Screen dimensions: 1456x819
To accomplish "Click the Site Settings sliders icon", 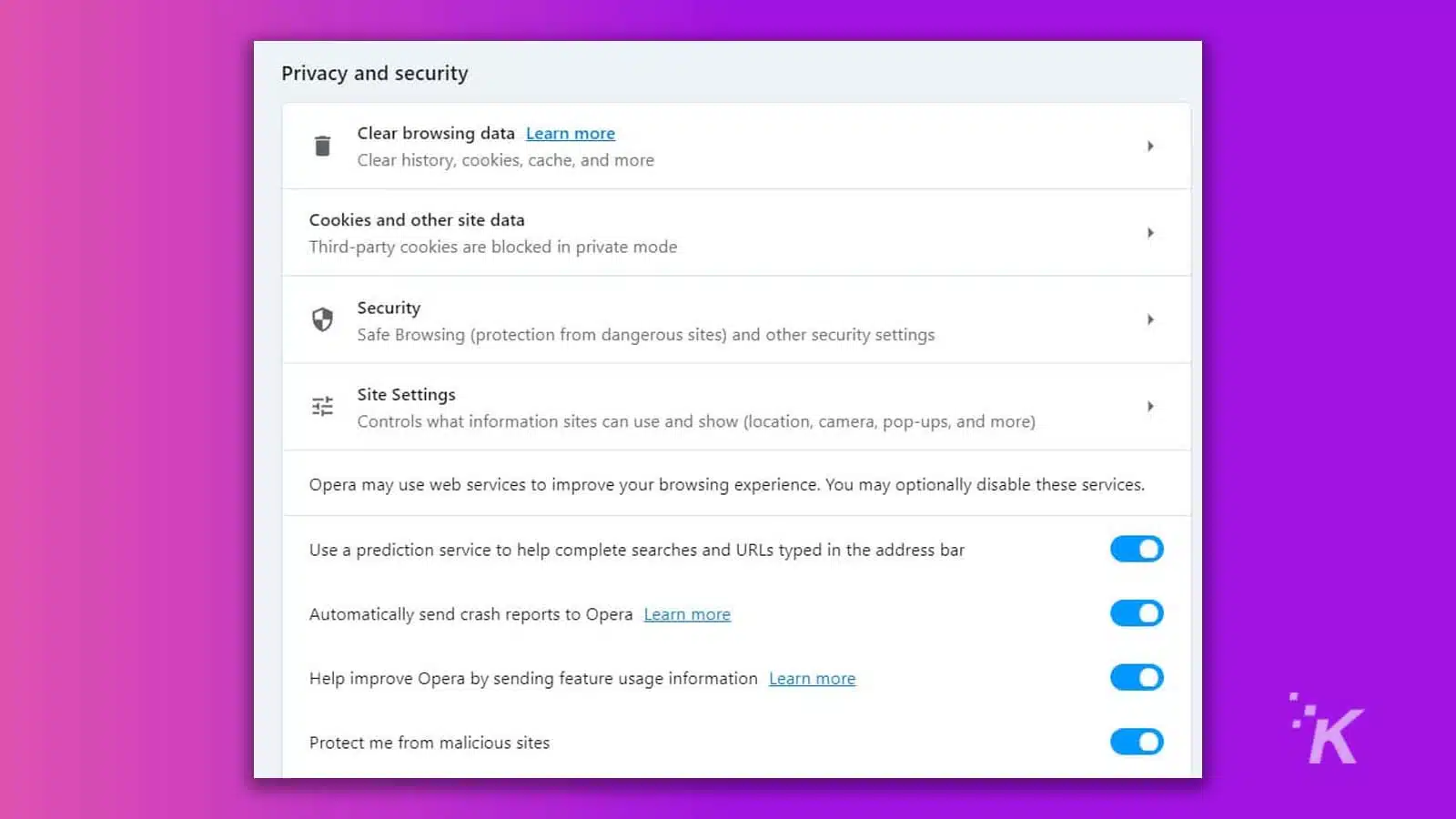I will 322,407.
